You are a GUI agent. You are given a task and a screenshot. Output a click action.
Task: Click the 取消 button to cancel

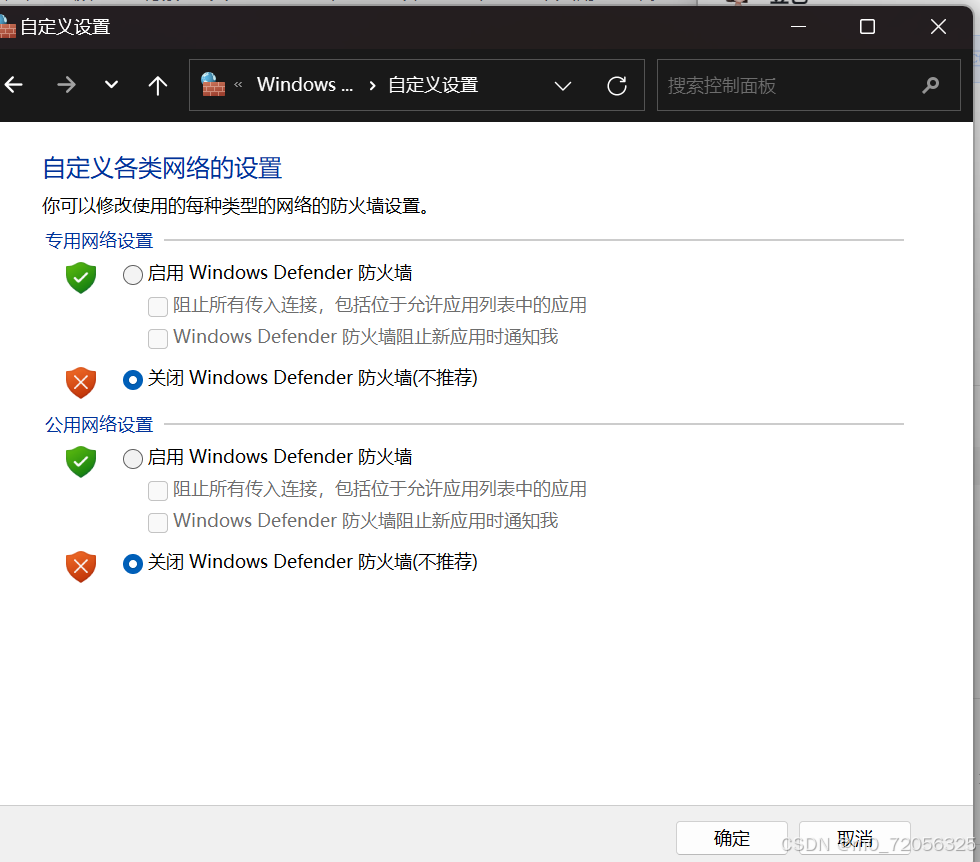[854, 838]
